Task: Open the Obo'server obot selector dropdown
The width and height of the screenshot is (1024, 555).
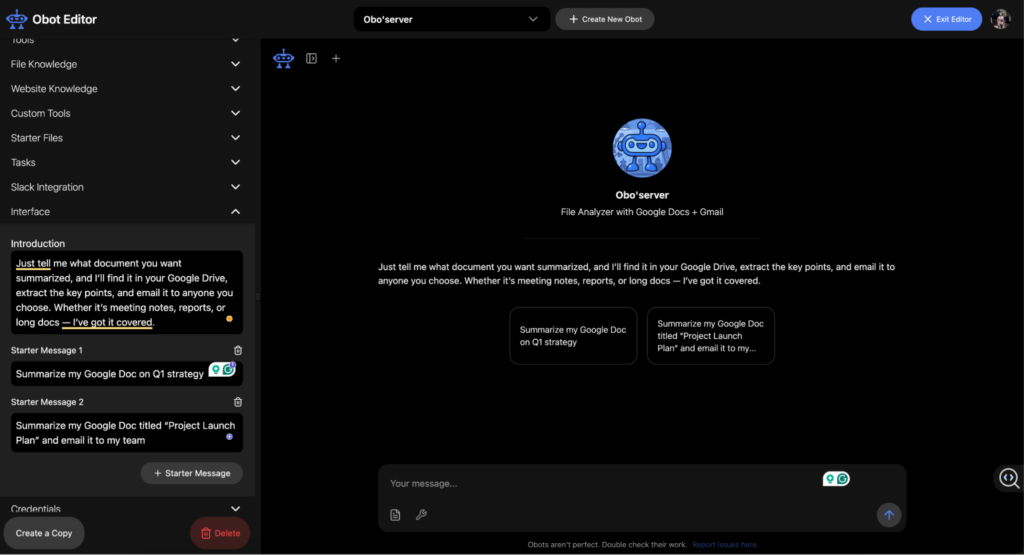Action: tap(451, 20)
